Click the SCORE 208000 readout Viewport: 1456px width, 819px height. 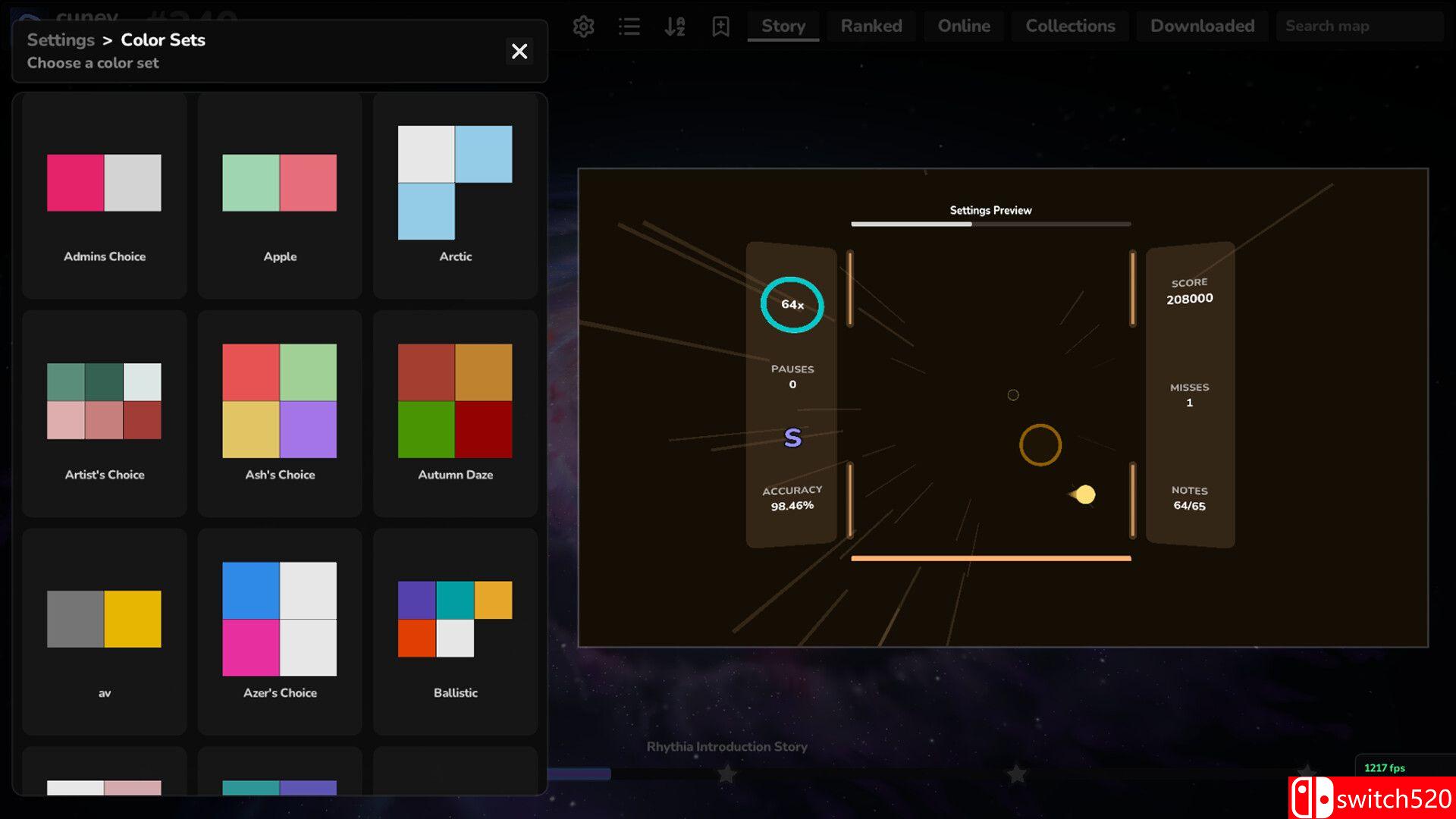click(1189, 291)
